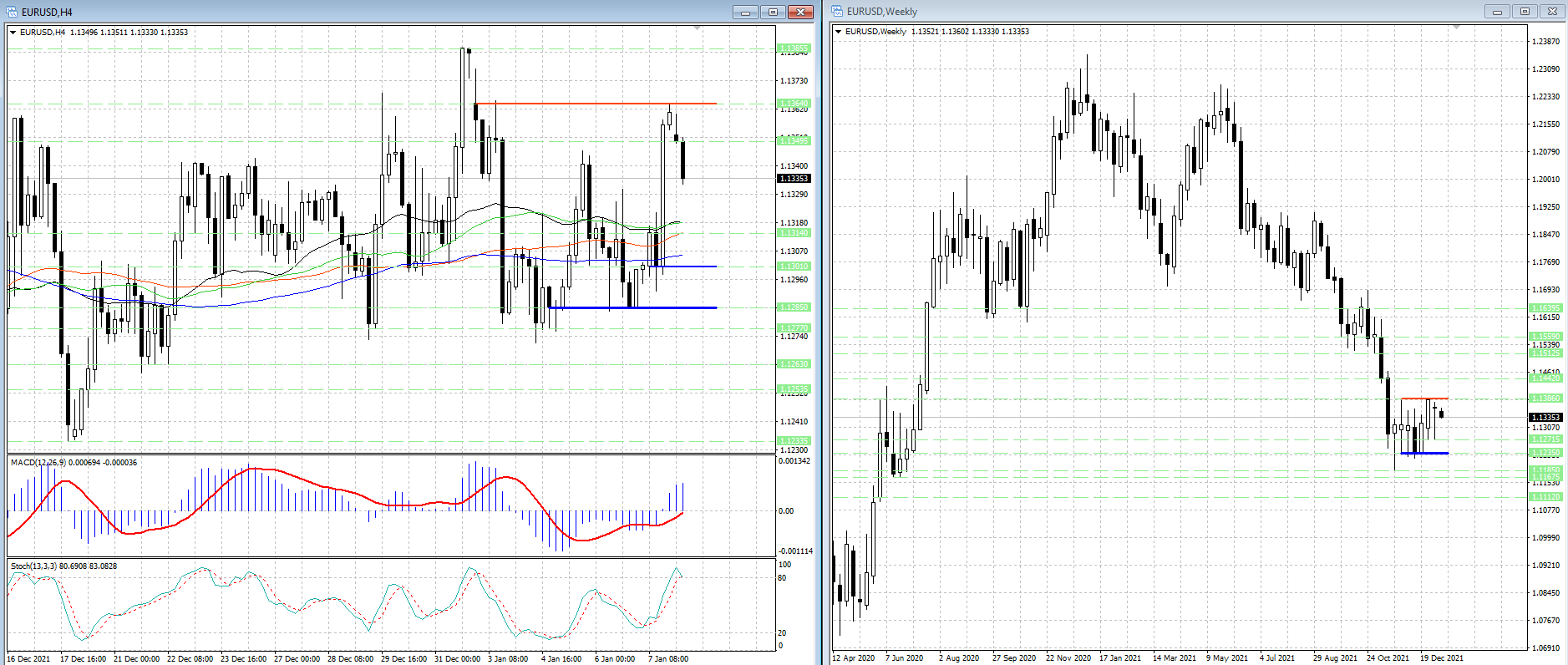Image resolution: width=1568 pixels, height=665 pixels.
Task: Click the chart shift marker on H4 chart
Action: point(698,28)
